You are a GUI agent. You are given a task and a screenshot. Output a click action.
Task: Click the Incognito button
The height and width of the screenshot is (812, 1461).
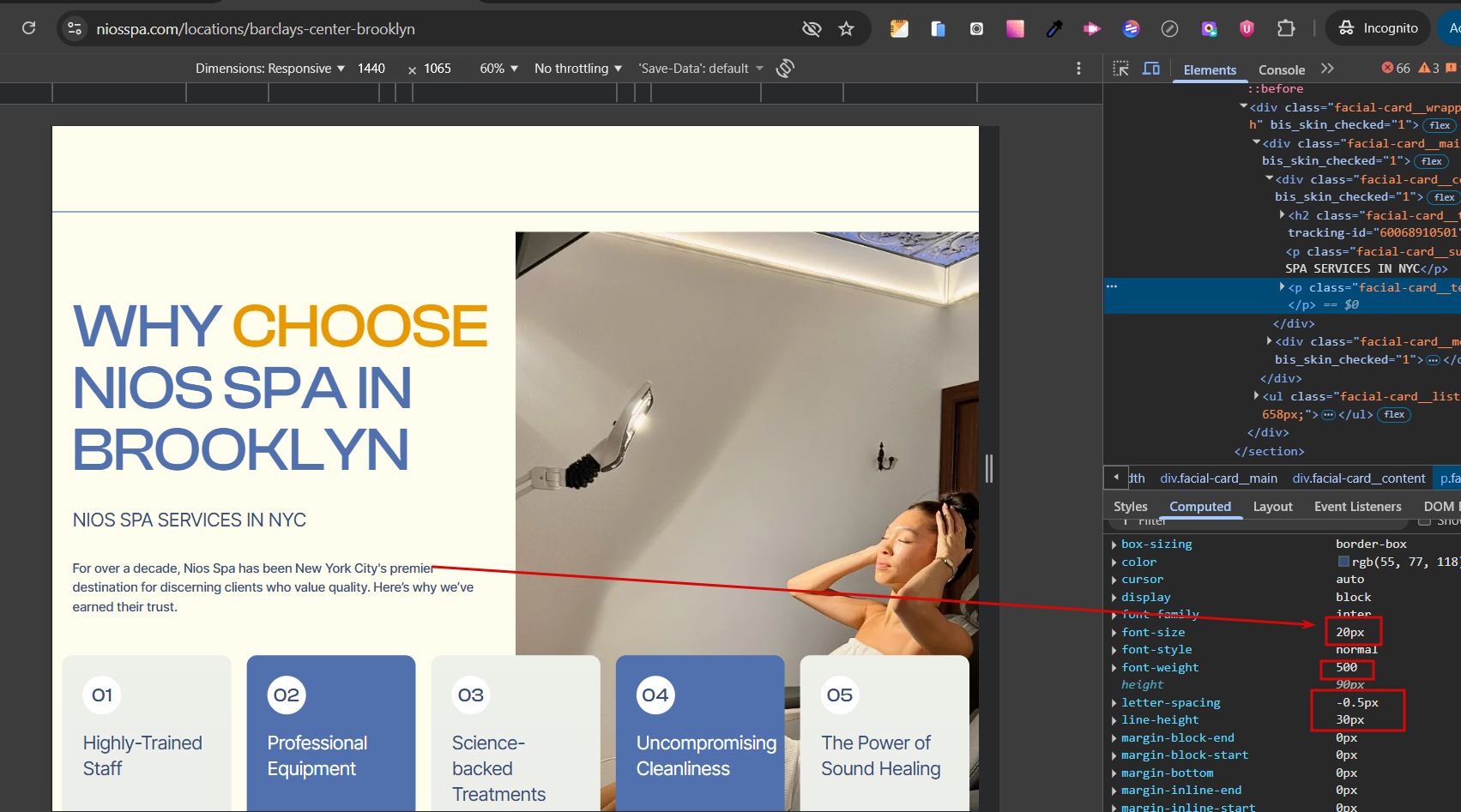point(1379,28)
